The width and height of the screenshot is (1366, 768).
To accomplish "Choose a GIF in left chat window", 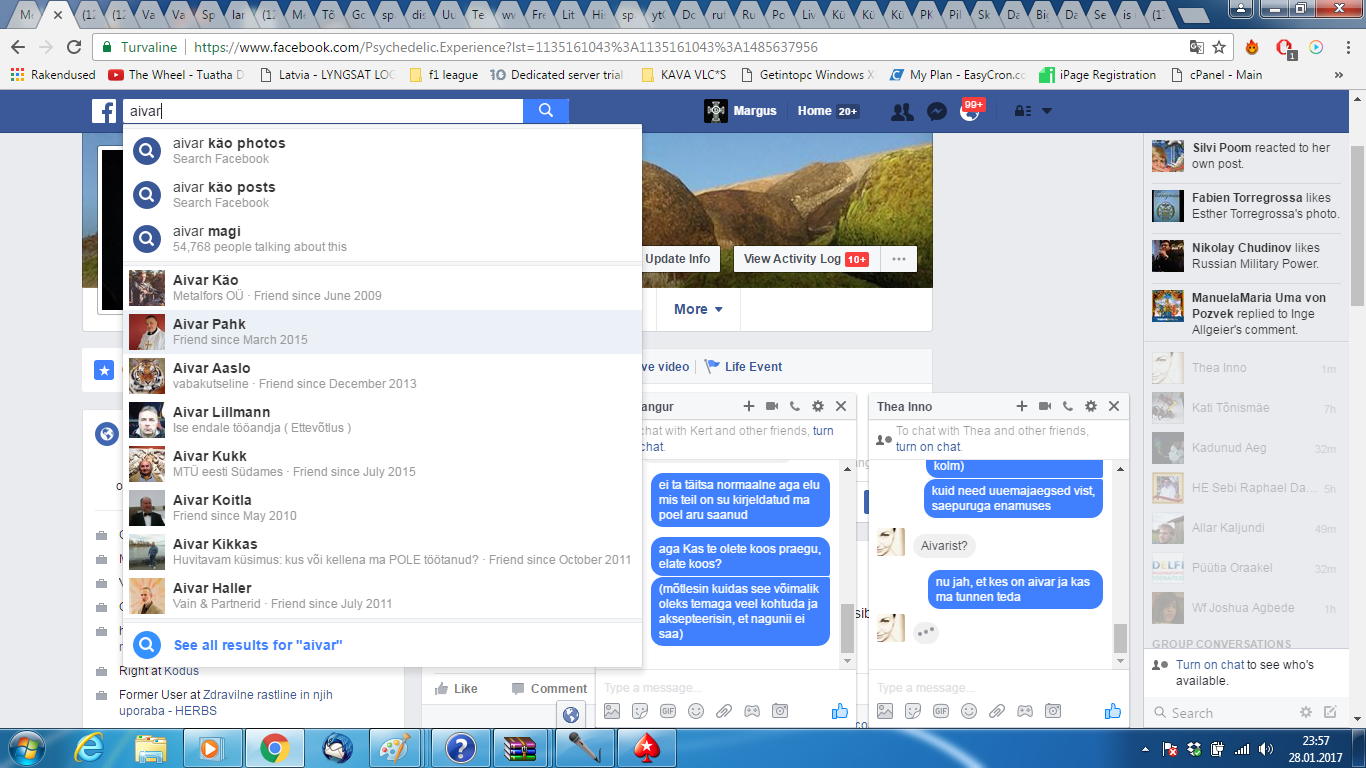I will tap(668, 711).
